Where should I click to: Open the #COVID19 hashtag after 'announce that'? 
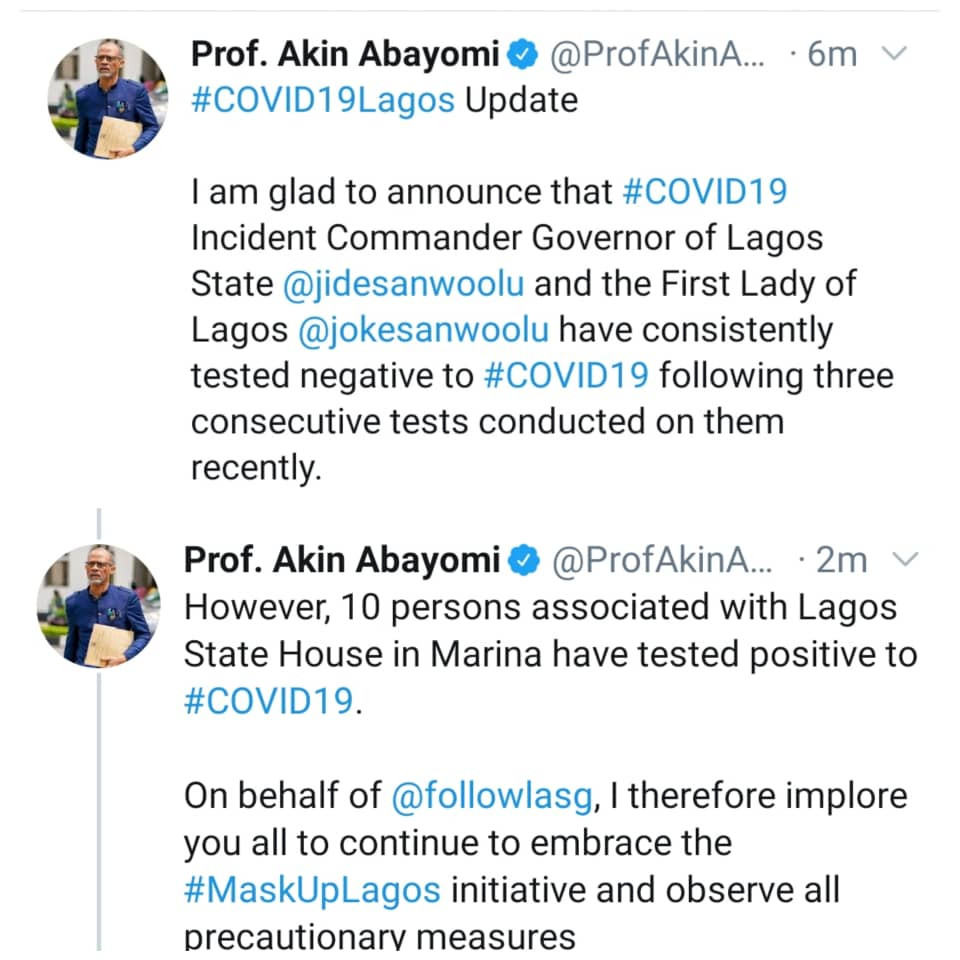(705, 192)
